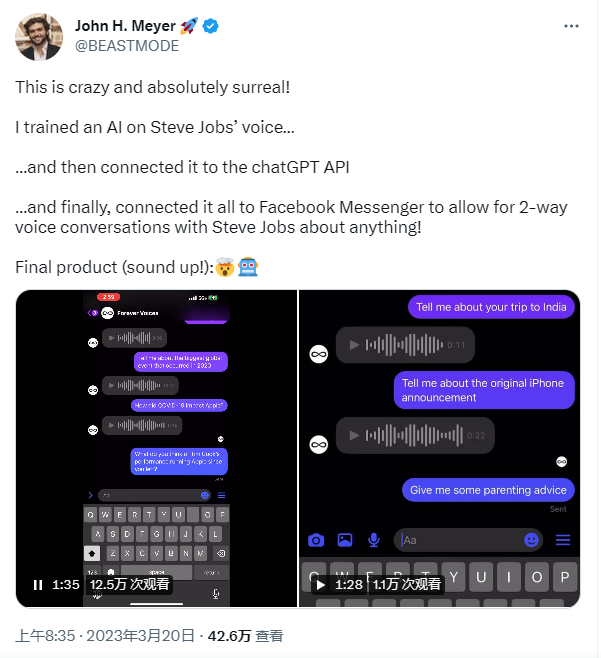Click the @BEASTMODE handle
The width and height of the screenshot is (601, 658).
(x=127, y=46)
